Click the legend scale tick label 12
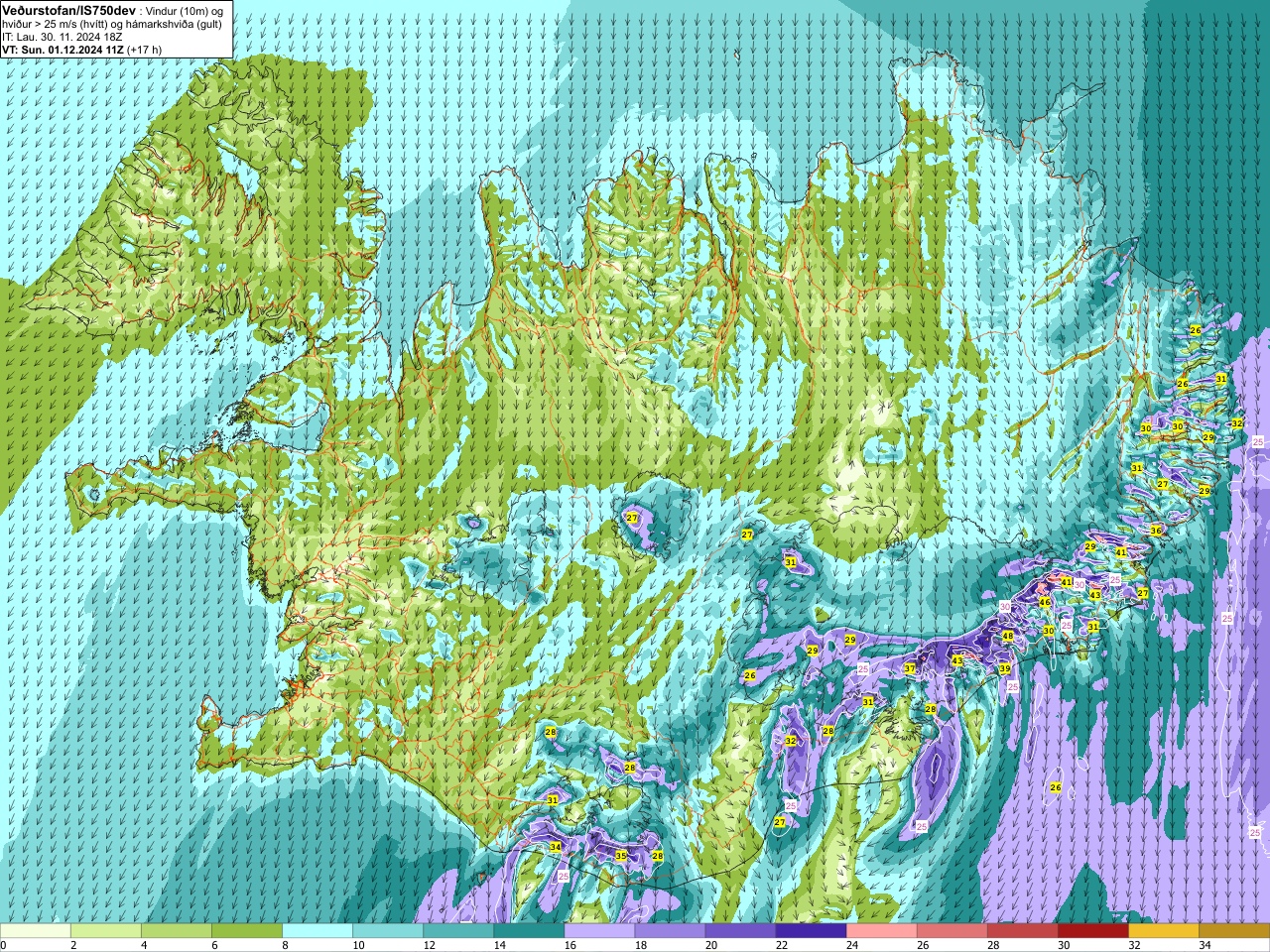1270x952 pixels. tap(429, 945)
